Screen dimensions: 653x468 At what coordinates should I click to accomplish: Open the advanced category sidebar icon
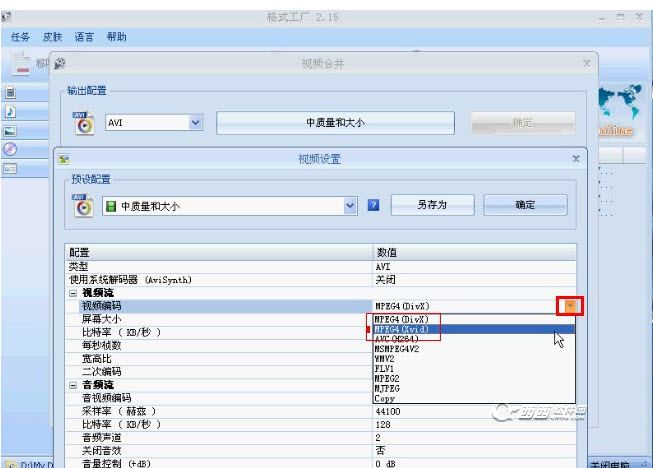10,169
